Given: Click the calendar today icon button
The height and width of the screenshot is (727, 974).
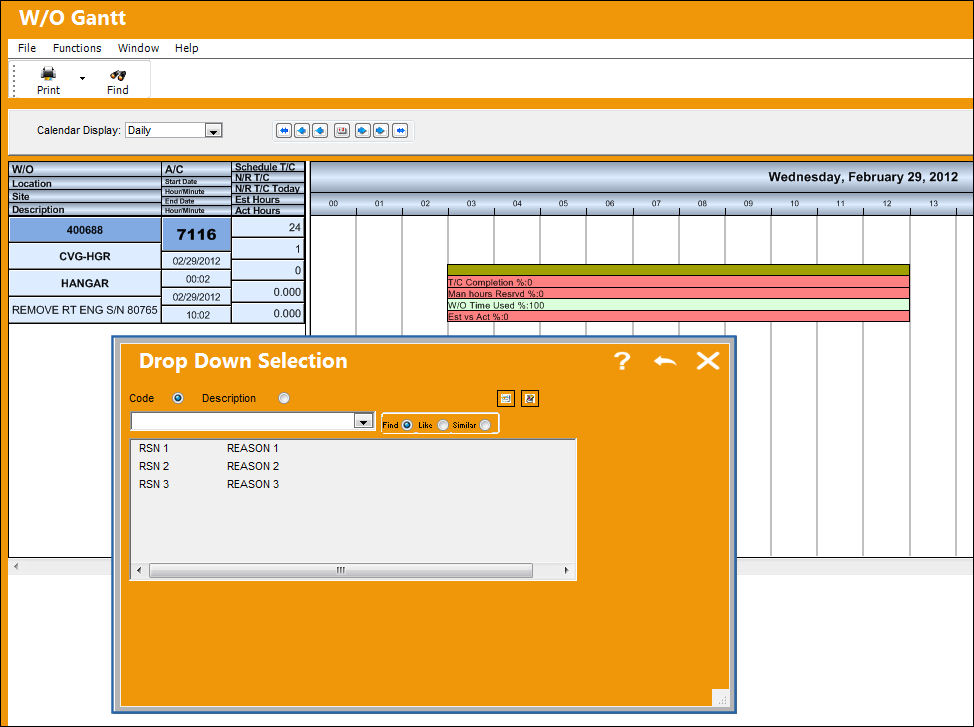Looking at the screenshot, I should (342, 130).
